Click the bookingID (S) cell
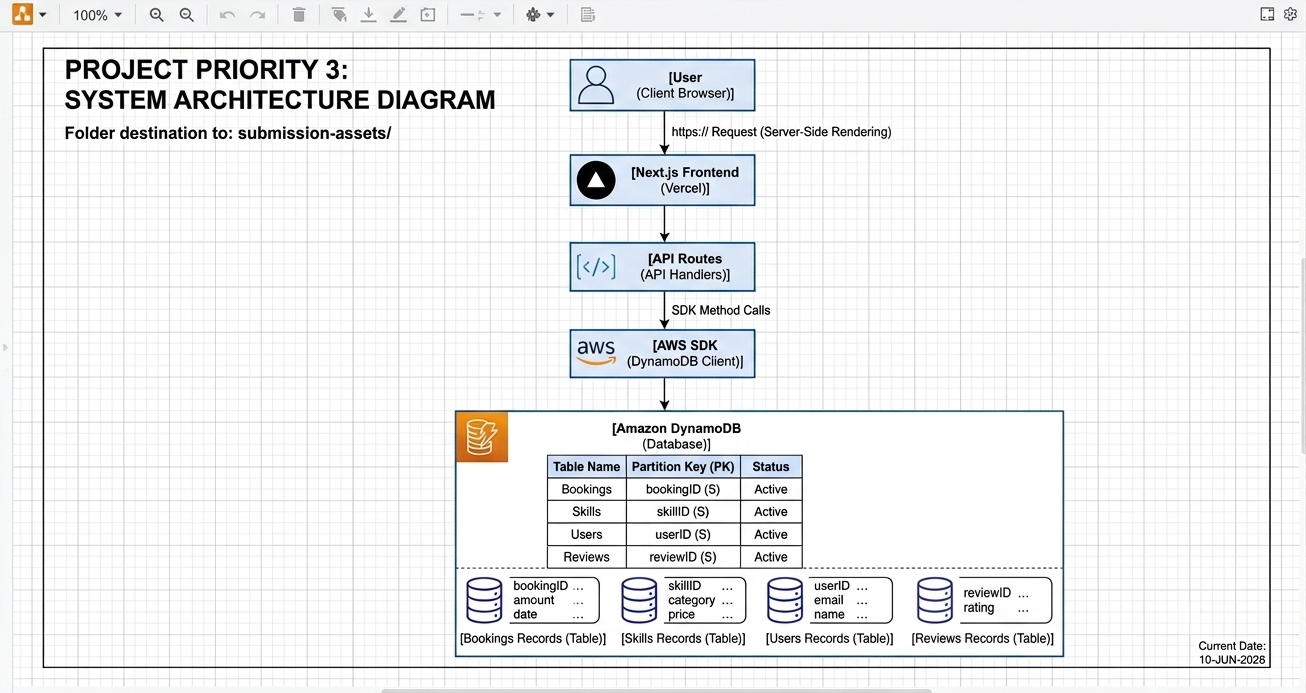The width and height of the screenshot is (1306, 693). pos(683,489)
